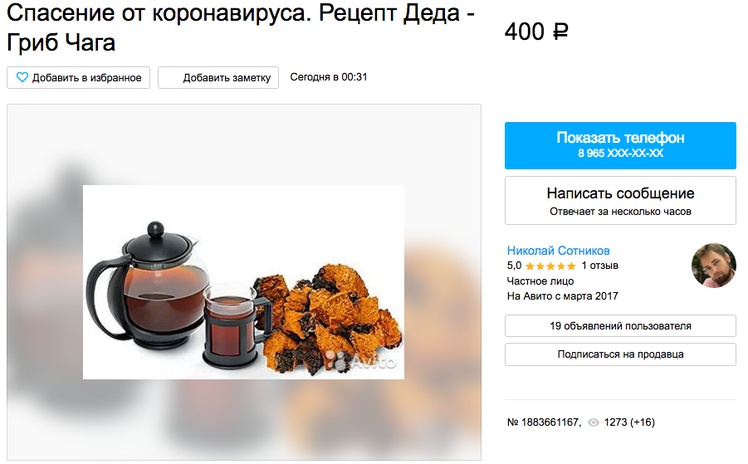Click the listing title Спасение от коронавируса
Screen dimensions: 748x464
[240, 27]
